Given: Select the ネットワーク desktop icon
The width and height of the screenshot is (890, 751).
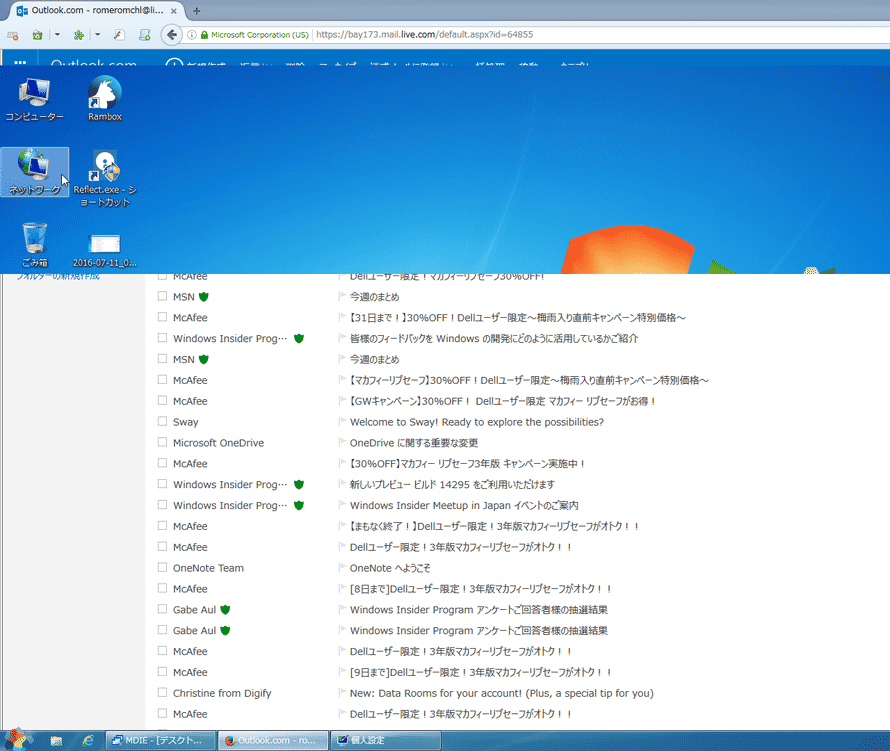Looking at the screenshot, I should click(x=35, y=172).
